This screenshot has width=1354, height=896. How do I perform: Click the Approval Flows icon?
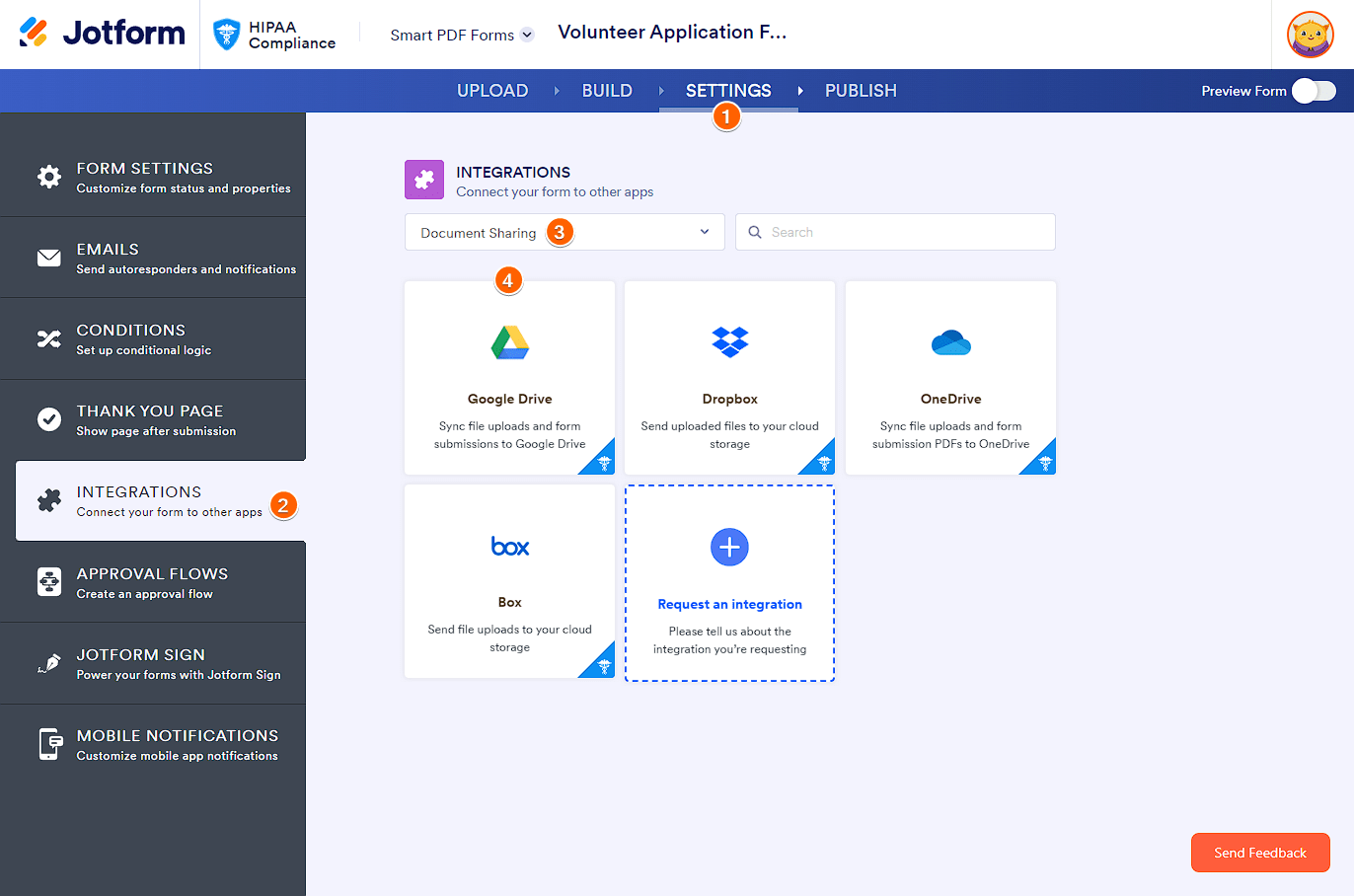pos(49,582)
